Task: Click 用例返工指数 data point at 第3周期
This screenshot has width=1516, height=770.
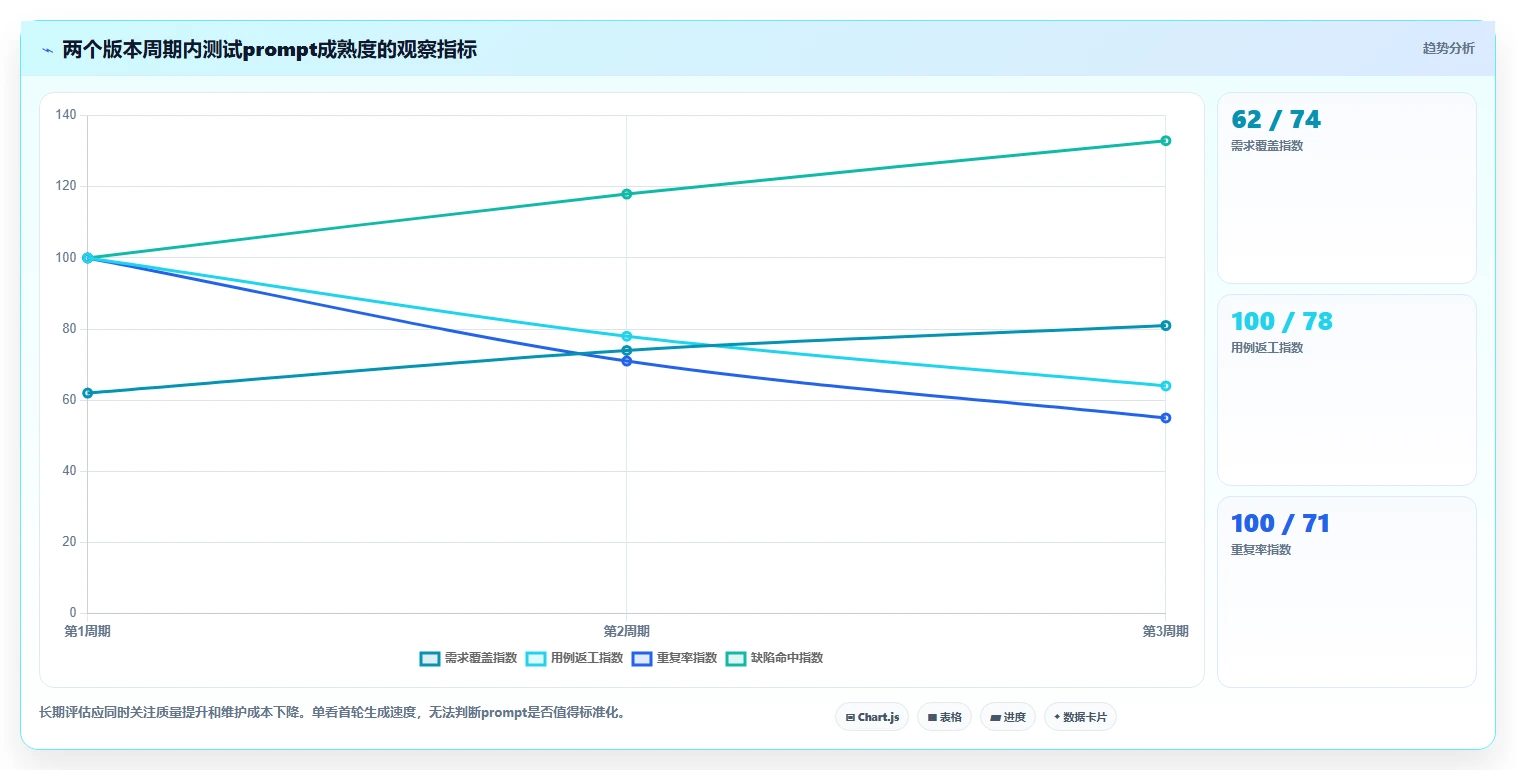Action: tap(1165, 386)
